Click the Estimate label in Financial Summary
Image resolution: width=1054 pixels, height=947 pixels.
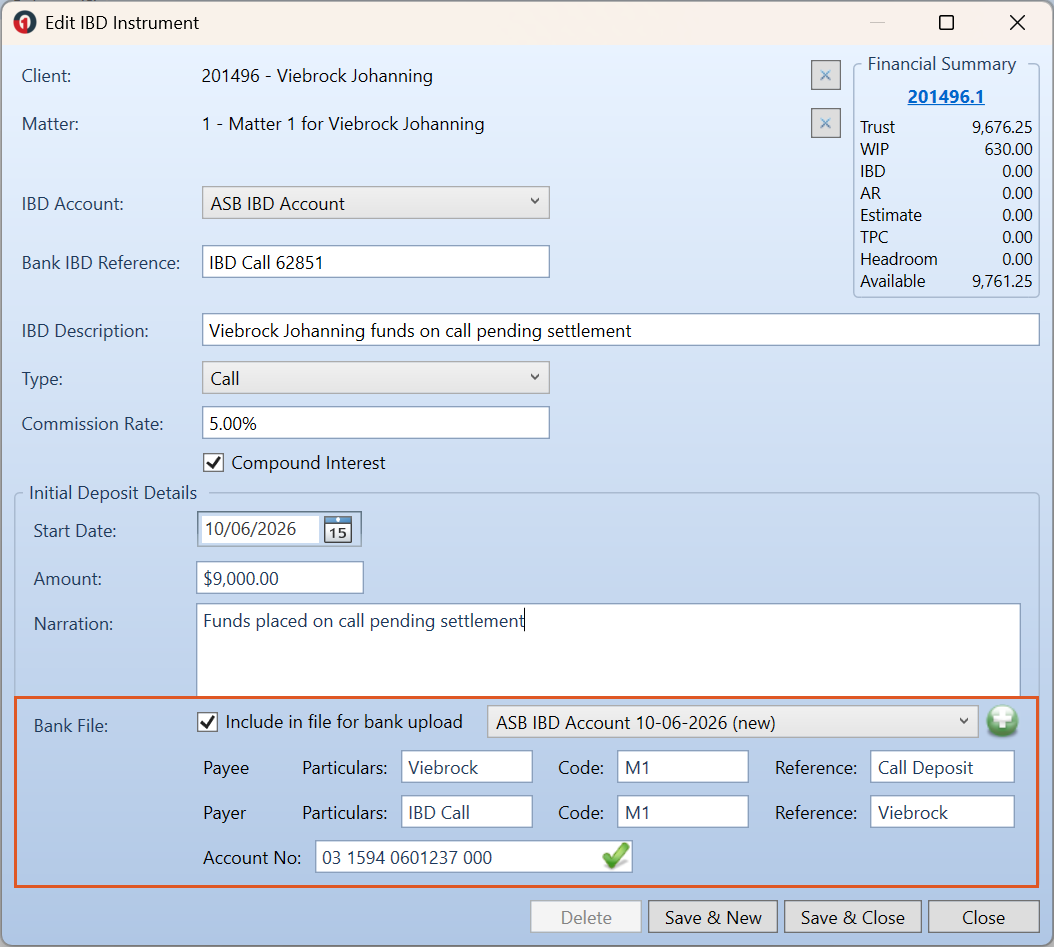tap(891, 215)
